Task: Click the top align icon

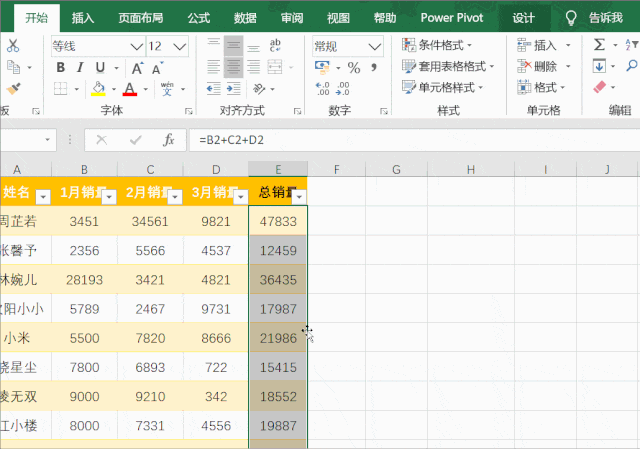Action: pos(213,45)
